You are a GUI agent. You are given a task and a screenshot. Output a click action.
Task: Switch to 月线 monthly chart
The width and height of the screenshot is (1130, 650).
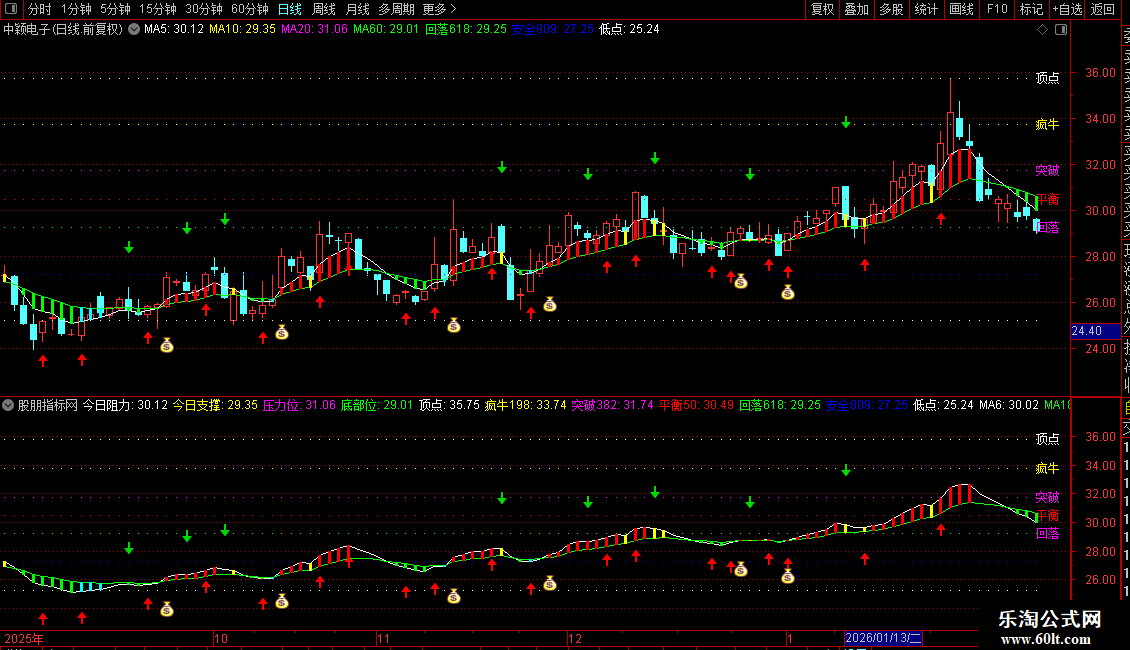tap(357, 9)
